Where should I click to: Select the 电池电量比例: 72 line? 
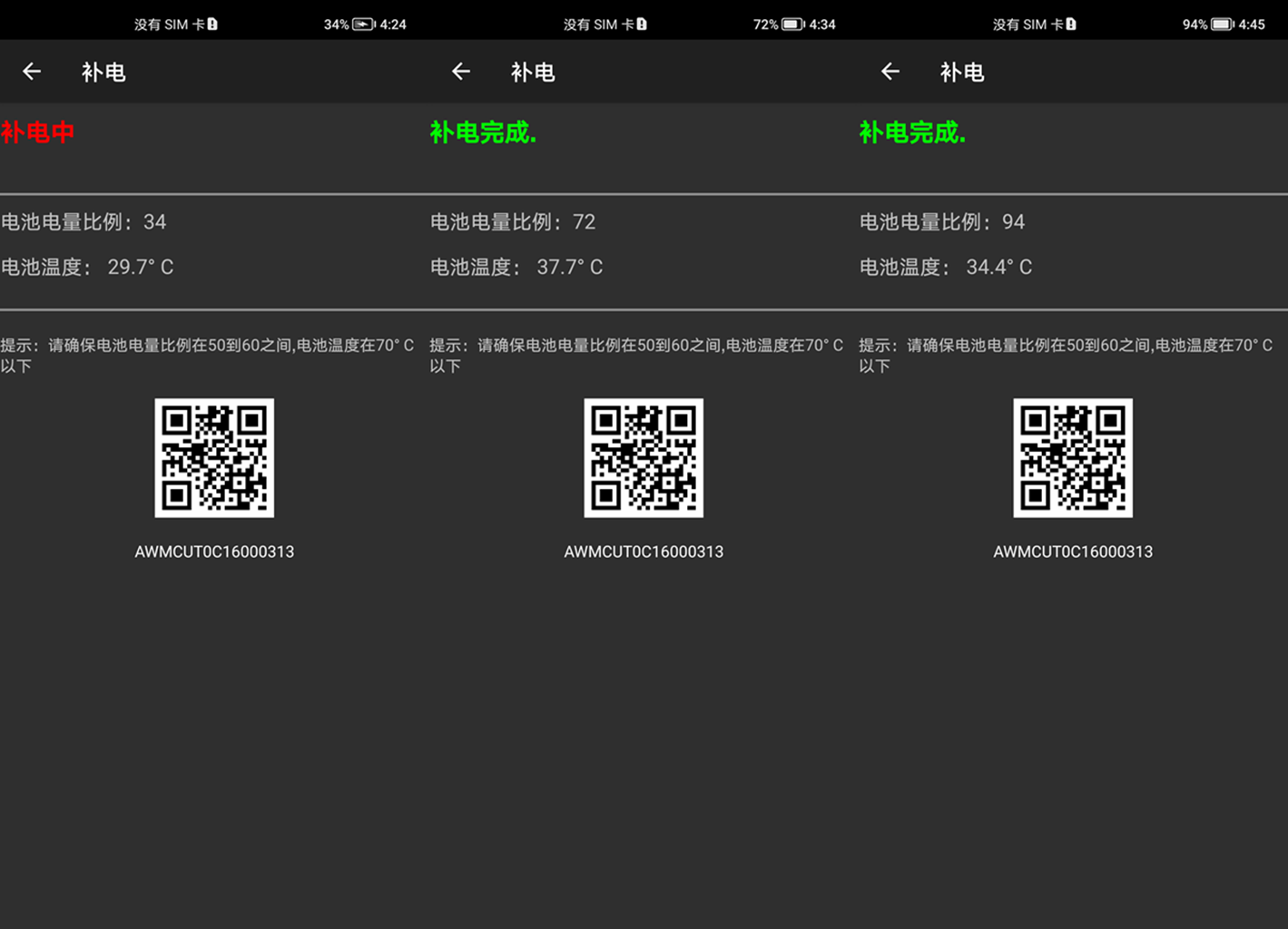click(x=513, y=222)
